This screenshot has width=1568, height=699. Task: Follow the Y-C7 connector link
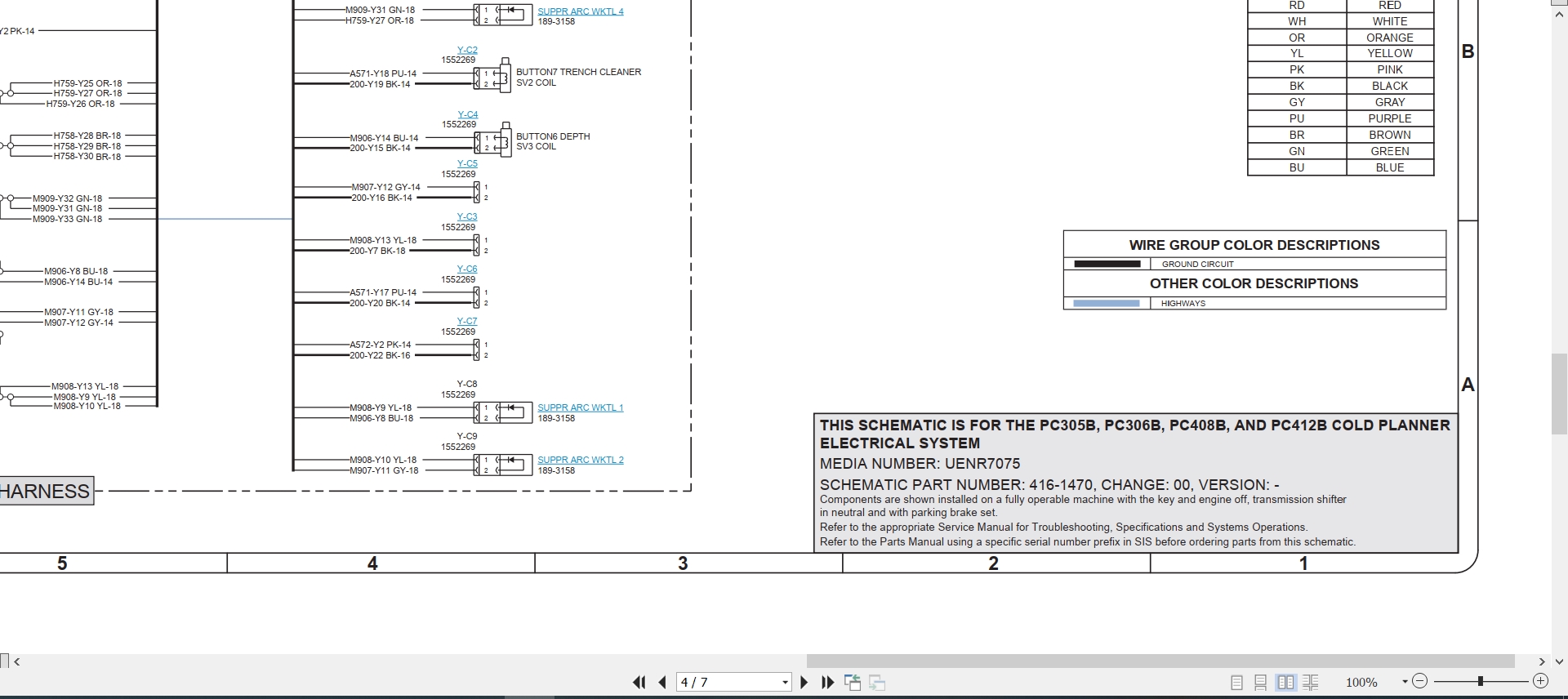coord(467,321)
